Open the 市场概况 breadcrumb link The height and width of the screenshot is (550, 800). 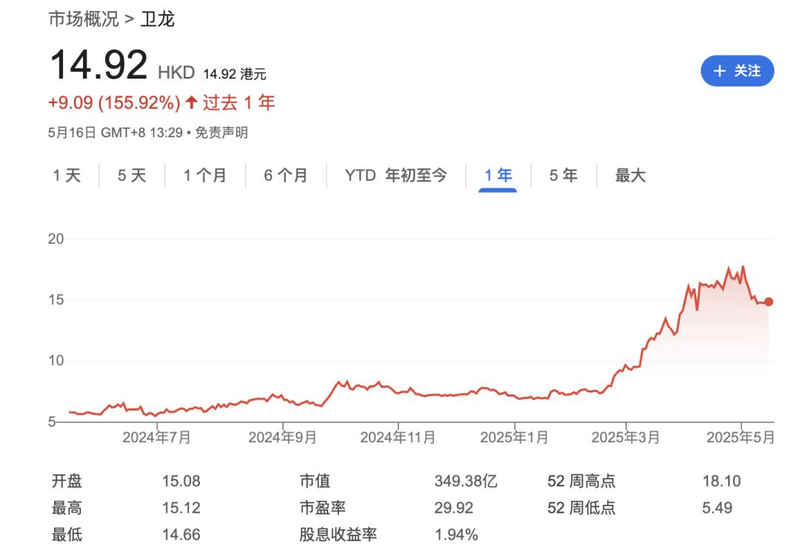point(83,19)
